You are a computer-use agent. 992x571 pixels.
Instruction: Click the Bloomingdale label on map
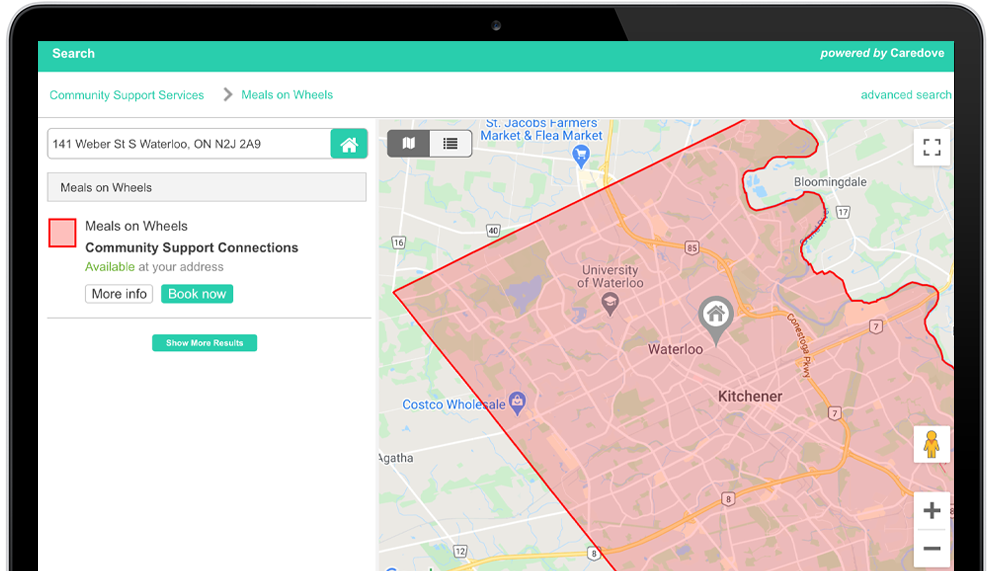click(x=830, y=182)
